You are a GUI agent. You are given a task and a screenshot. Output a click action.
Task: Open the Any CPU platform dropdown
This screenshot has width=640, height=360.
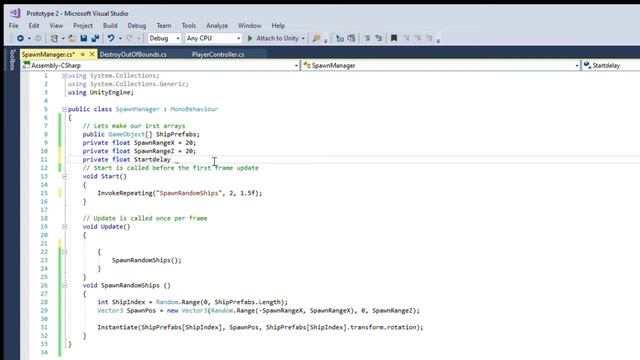pyautogui.click(x=213, y=38)
